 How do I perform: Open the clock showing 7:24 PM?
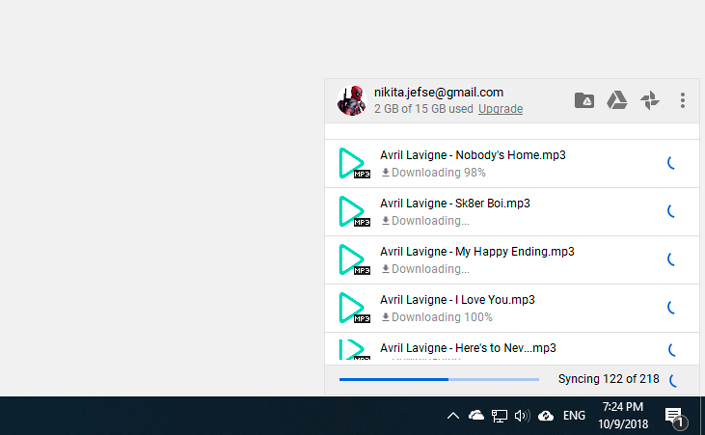[623, 416]
